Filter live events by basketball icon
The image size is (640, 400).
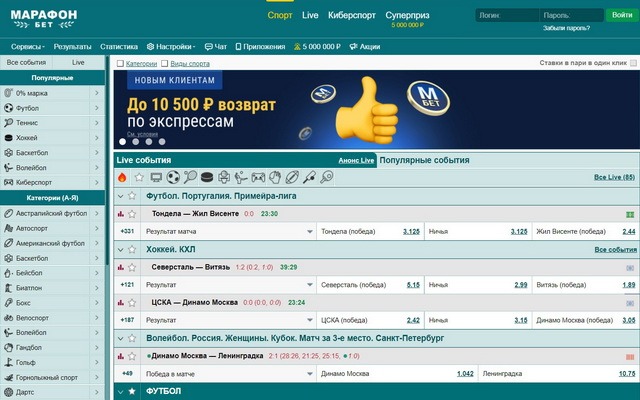(224, 178)
